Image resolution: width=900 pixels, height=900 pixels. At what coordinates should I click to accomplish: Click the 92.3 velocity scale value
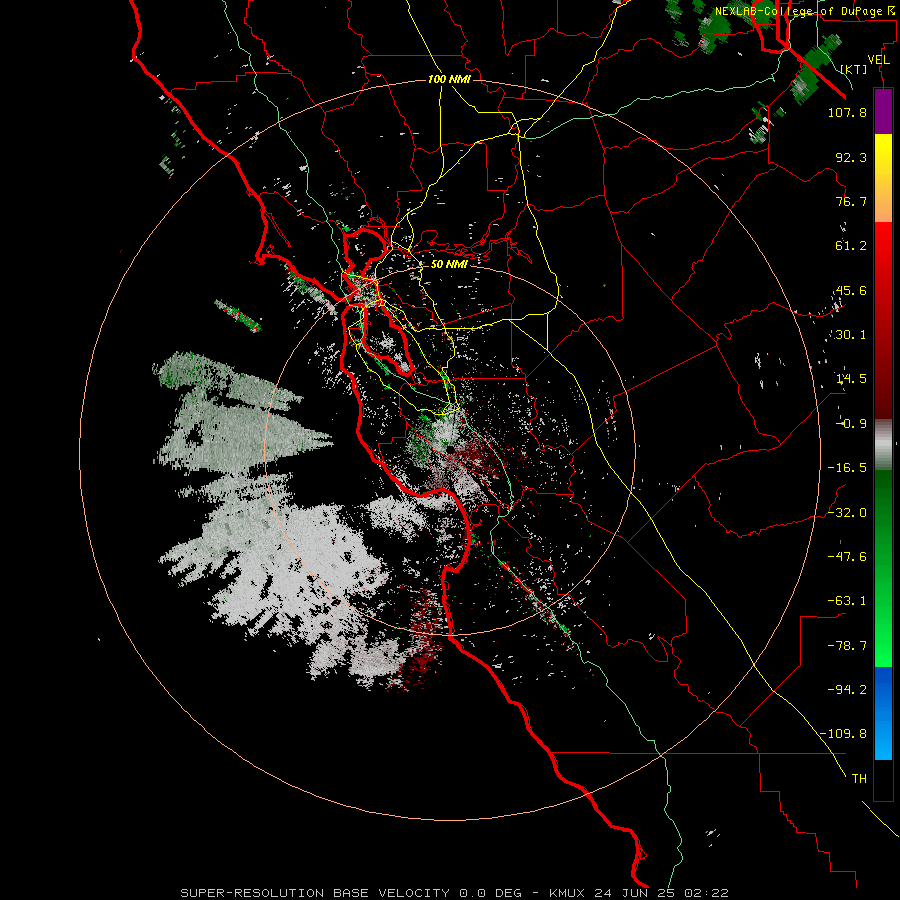pyautogui.click(x=851, y=157)
